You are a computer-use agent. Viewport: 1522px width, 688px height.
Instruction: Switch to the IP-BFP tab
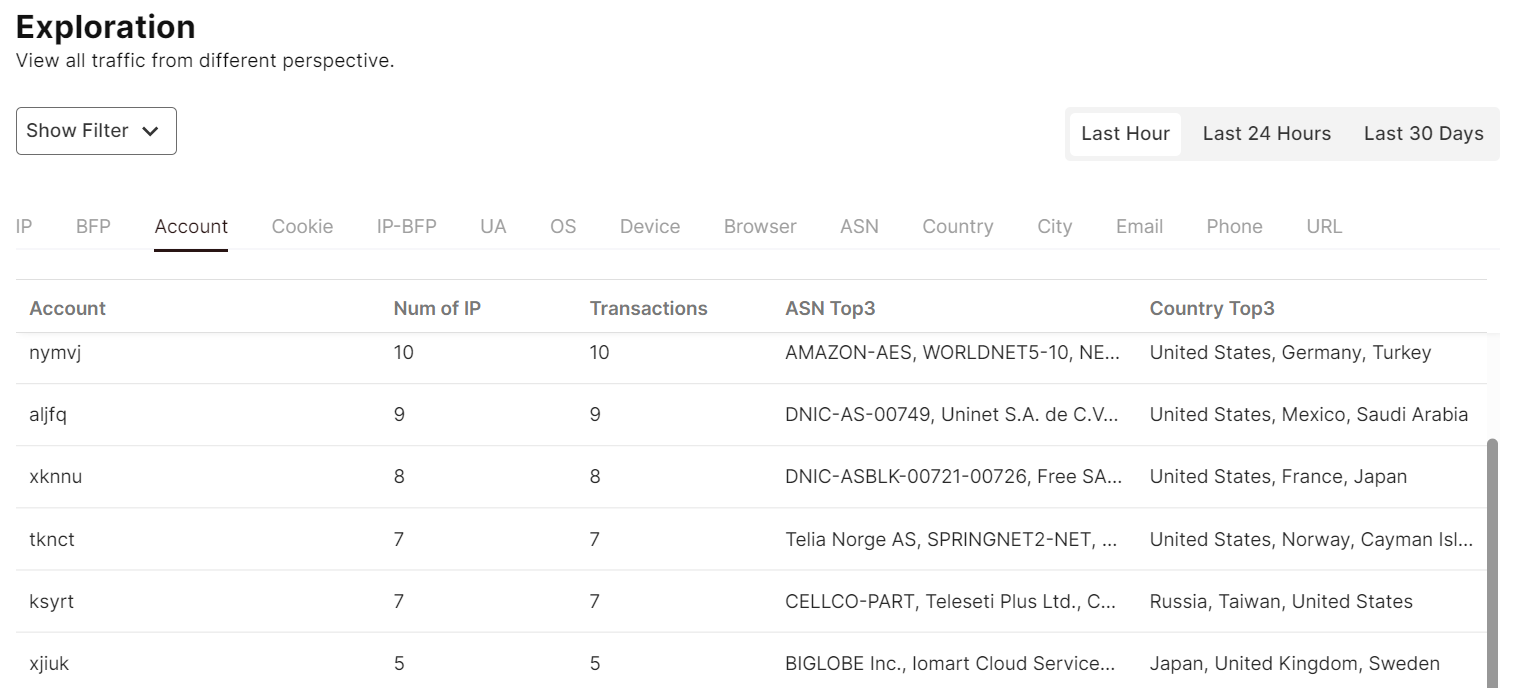406,226
